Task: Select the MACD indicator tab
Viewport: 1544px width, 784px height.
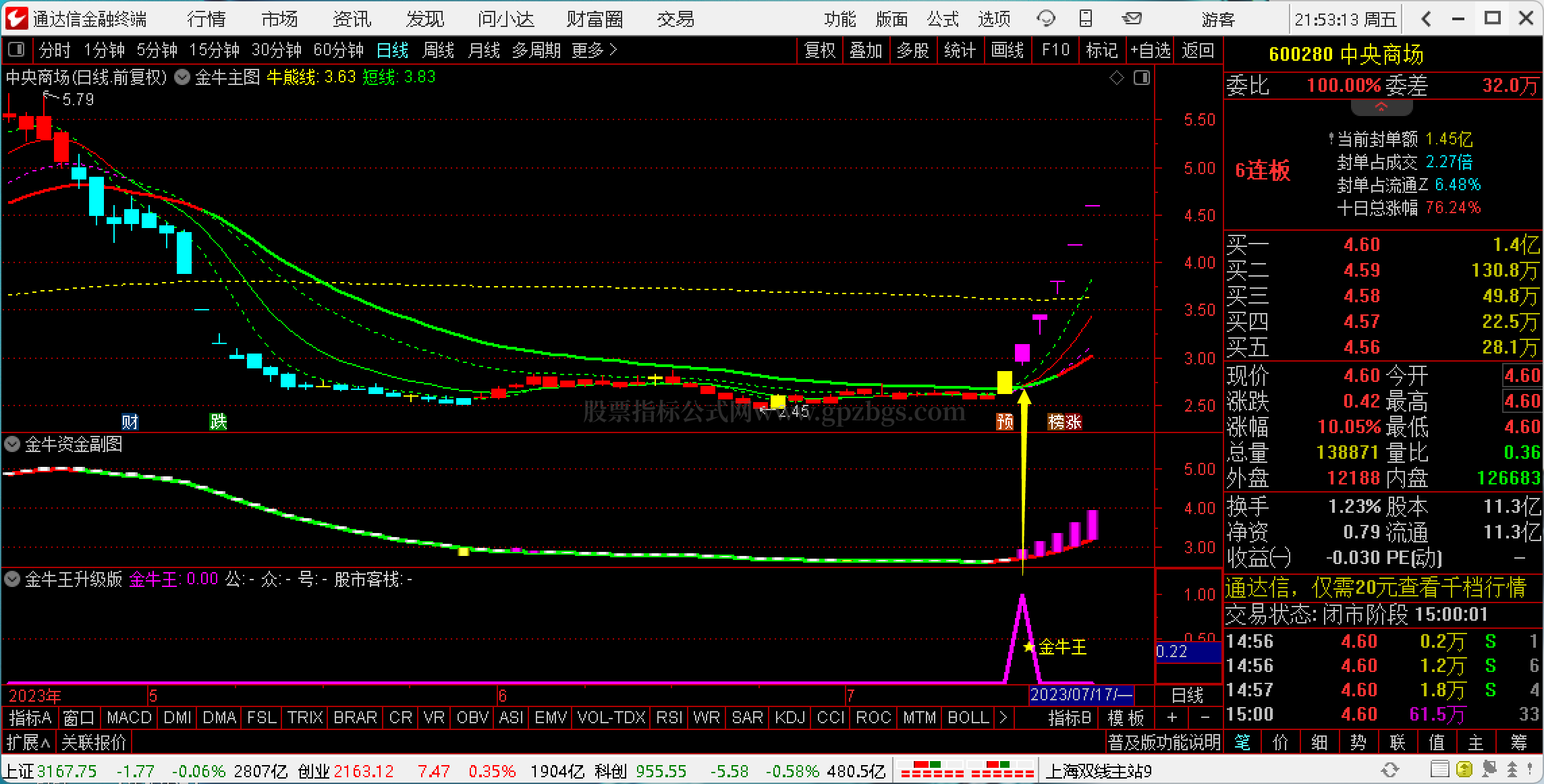Action: [129, 717]
